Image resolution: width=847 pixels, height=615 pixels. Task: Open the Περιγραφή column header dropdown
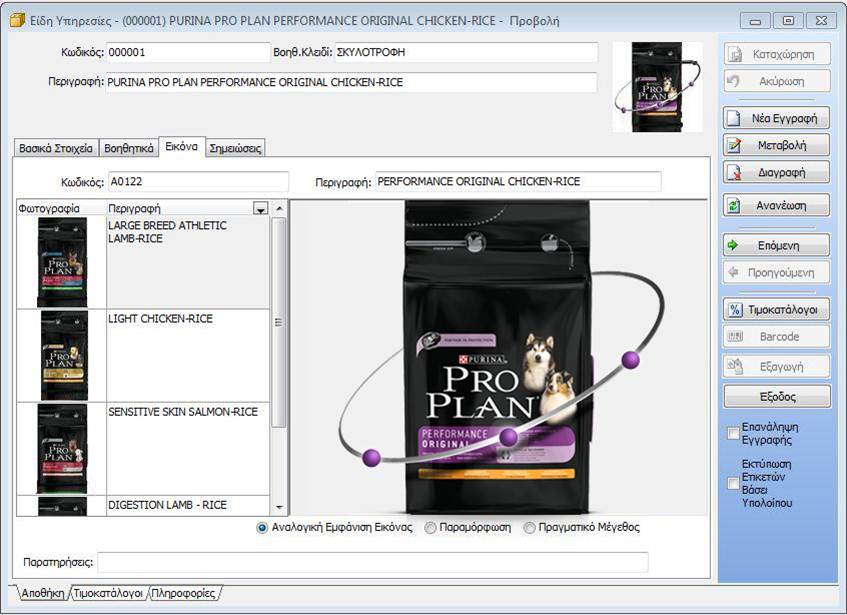pos(260,208)
